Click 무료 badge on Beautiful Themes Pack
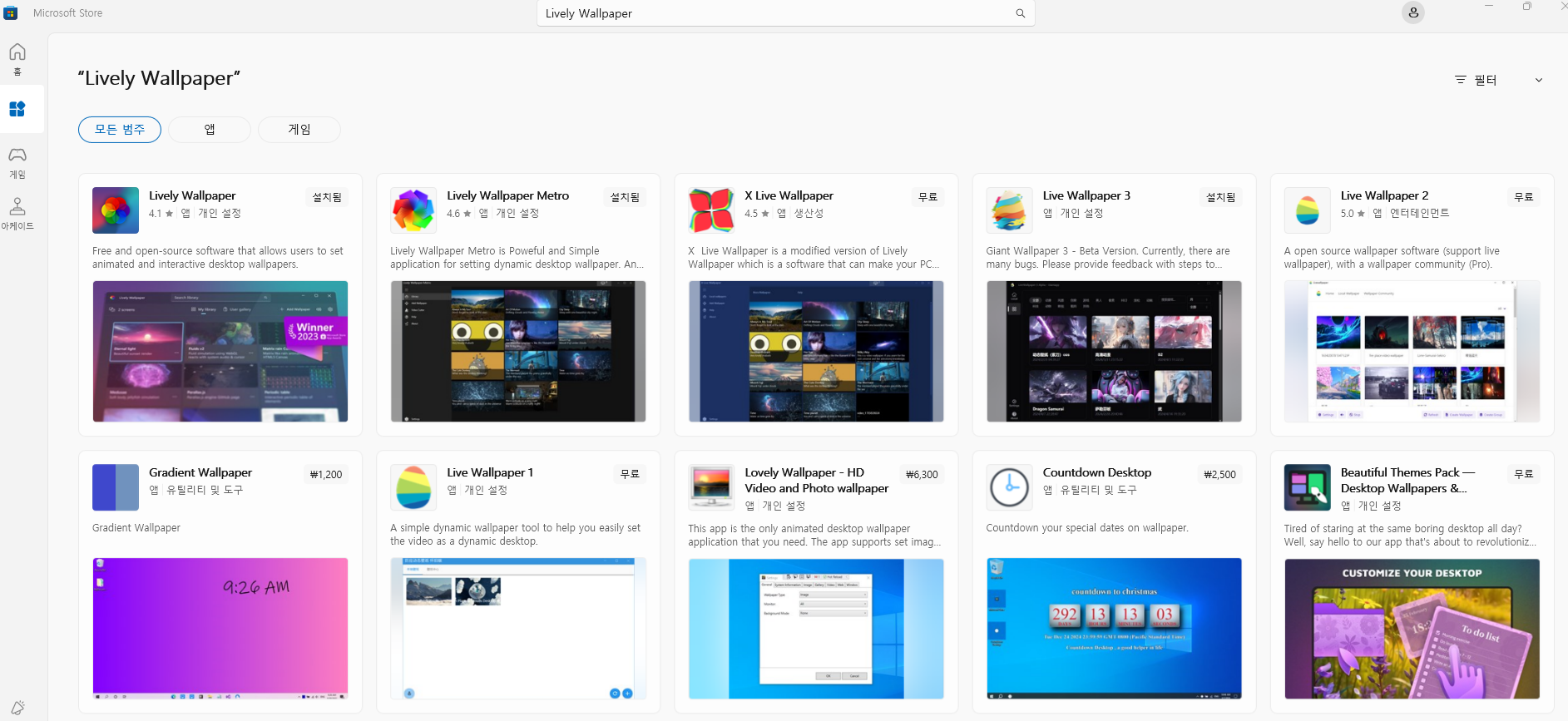 (x=1524, y=474)
